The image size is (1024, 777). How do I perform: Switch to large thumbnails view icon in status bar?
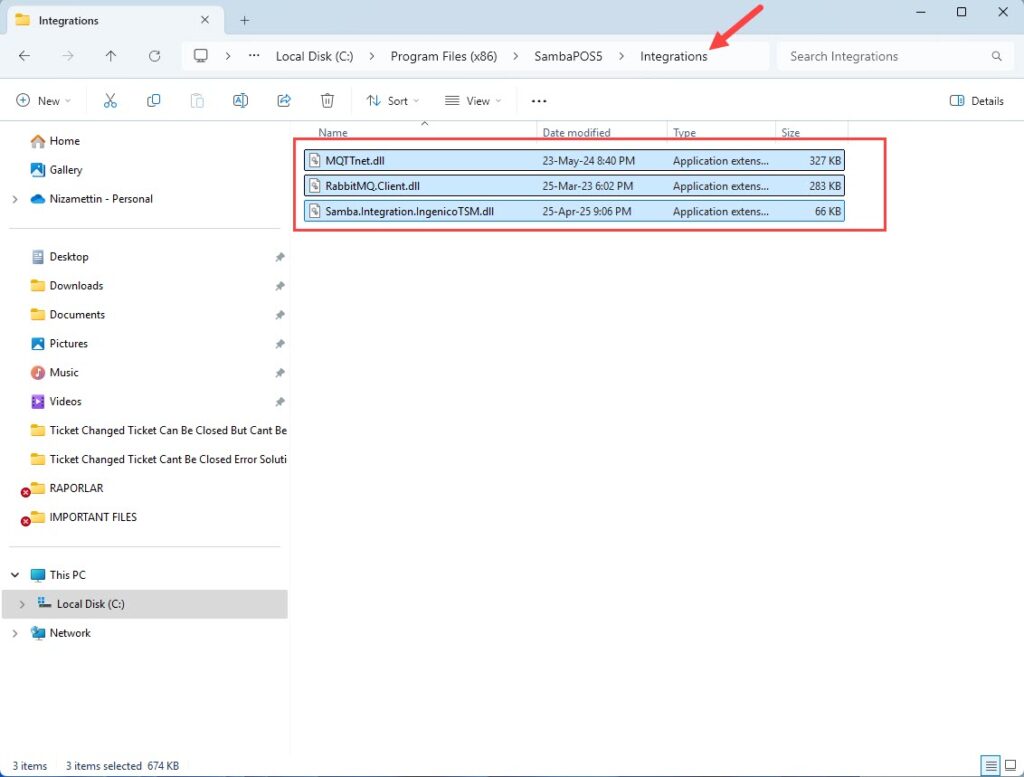pos(1010,765)
